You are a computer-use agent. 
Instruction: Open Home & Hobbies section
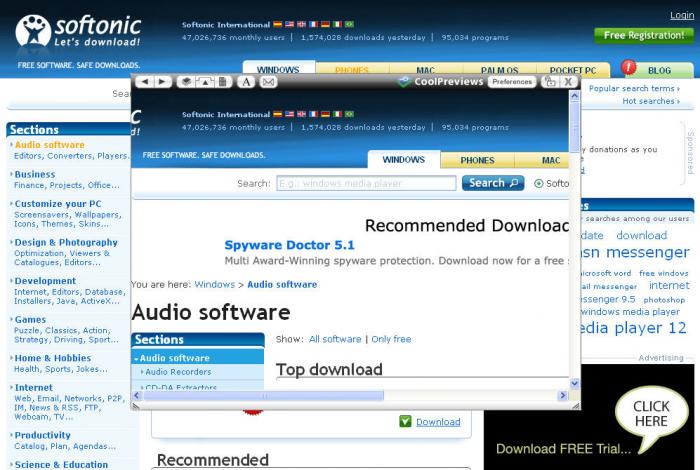(x=53, y=358)
